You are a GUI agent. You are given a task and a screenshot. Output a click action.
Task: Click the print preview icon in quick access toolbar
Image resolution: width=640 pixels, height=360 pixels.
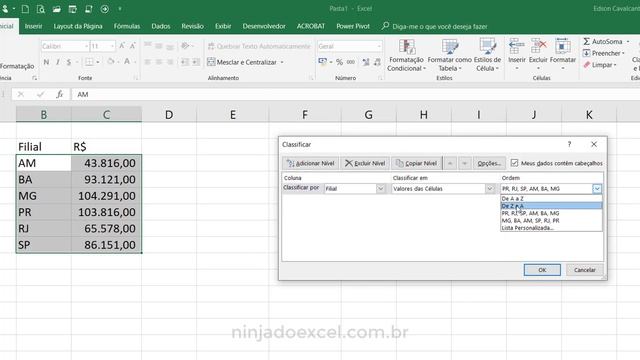coord(40,9)
